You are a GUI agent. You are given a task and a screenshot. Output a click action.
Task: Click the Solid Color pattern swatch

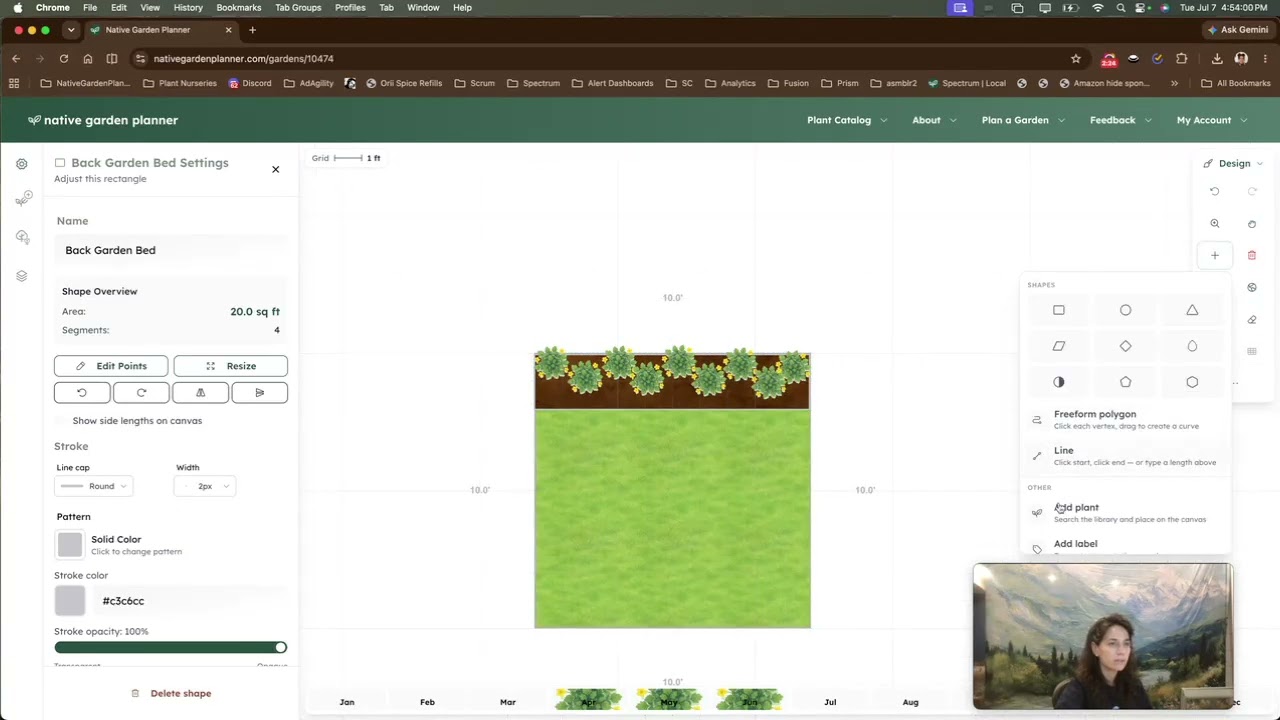point(70,544)
